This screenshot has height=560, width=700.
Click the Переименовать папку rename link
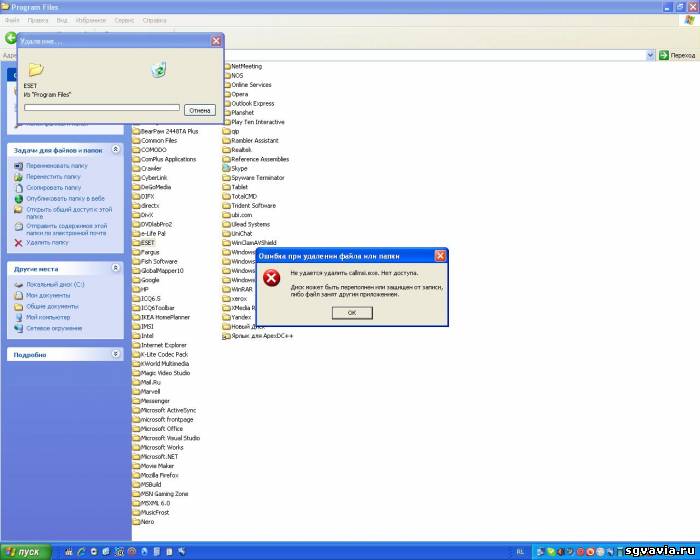[57, 166]
